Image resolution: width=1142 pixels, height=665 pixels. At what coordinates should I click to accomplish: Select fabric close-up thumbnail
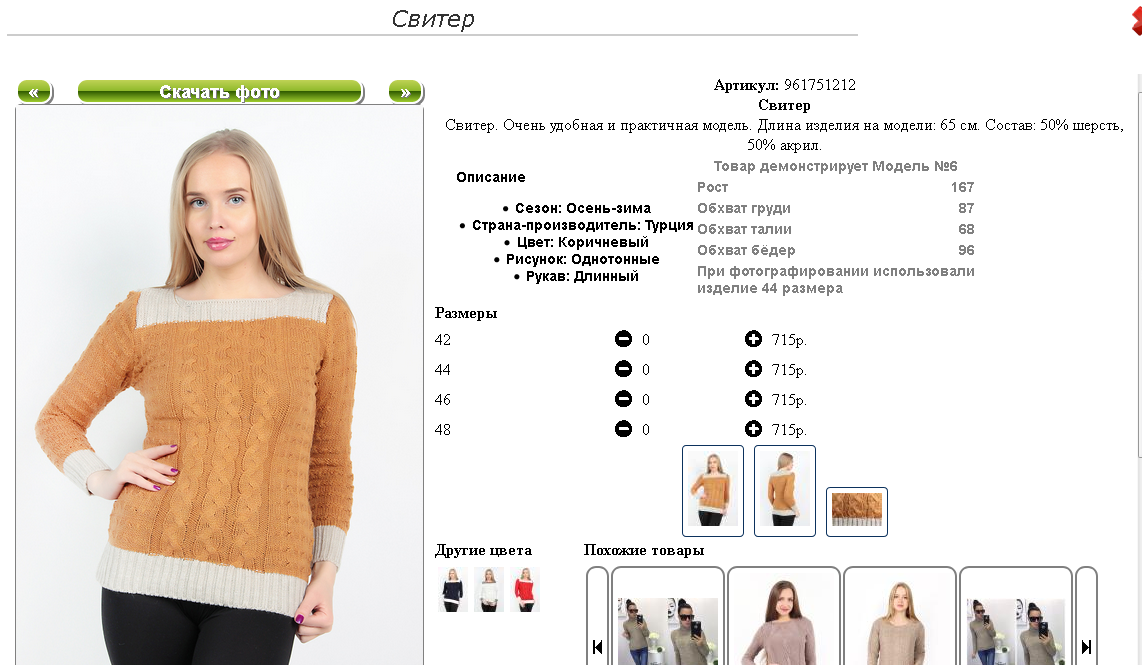tap(856, 511)
